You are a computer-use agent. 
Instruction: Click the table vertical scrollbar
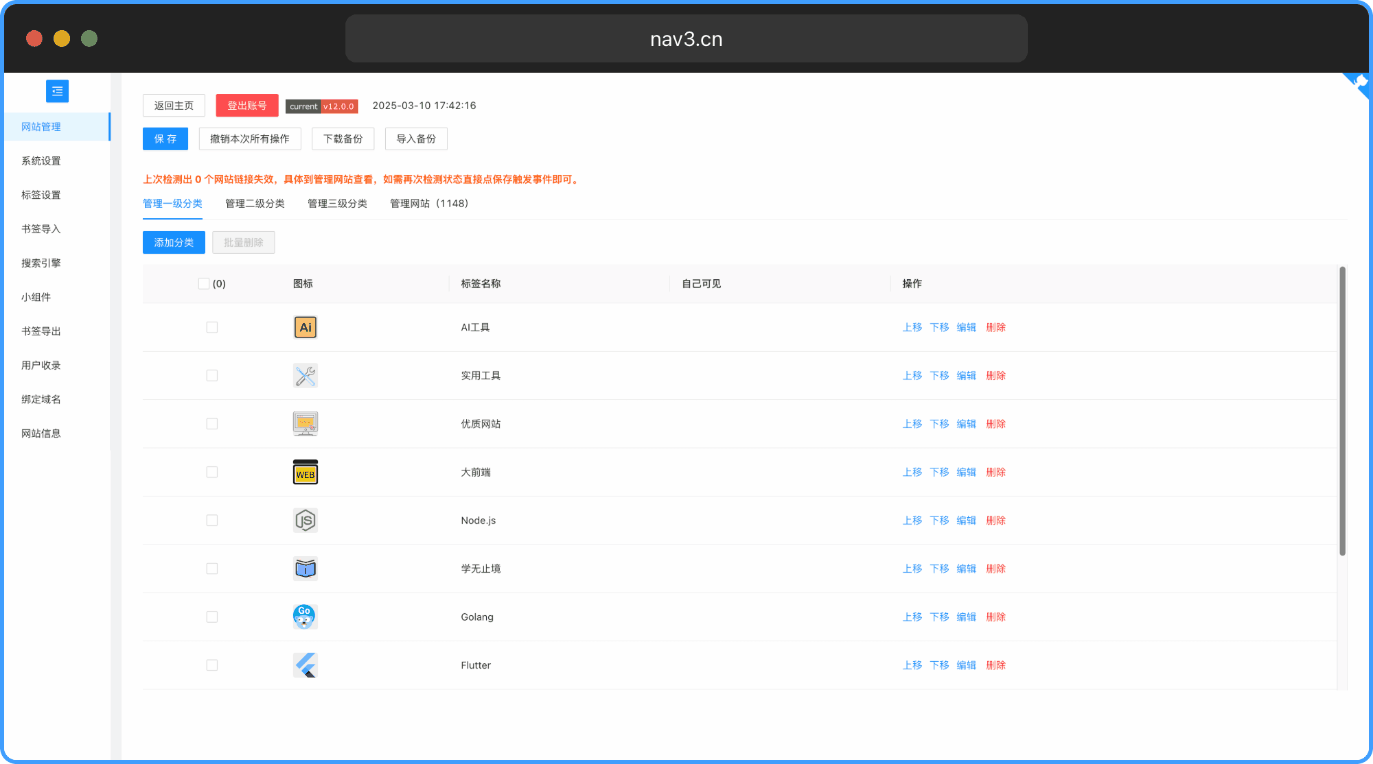click(x=1342, y=410)
